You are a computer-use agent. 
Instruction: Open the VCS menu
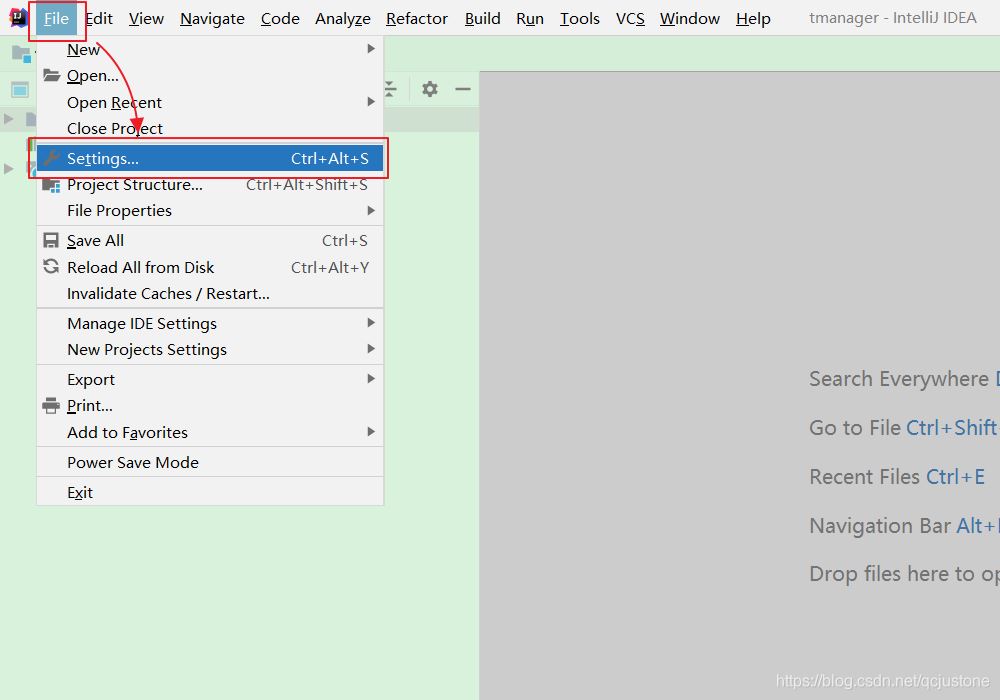(x=630, y=18)
